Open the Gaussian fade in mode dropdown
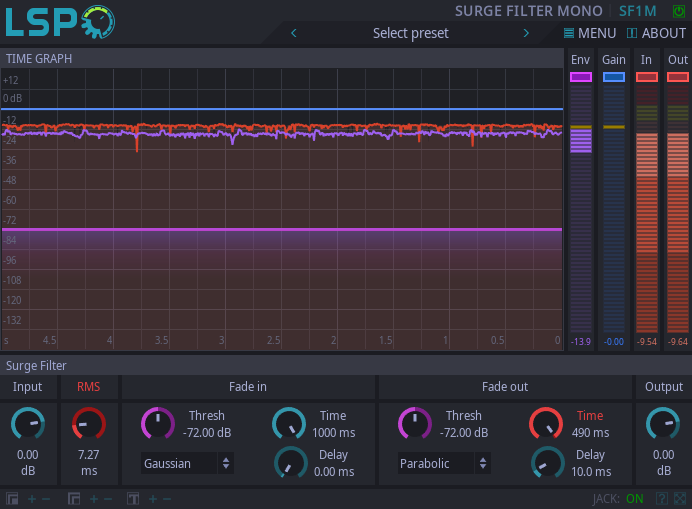 [187, 463]
